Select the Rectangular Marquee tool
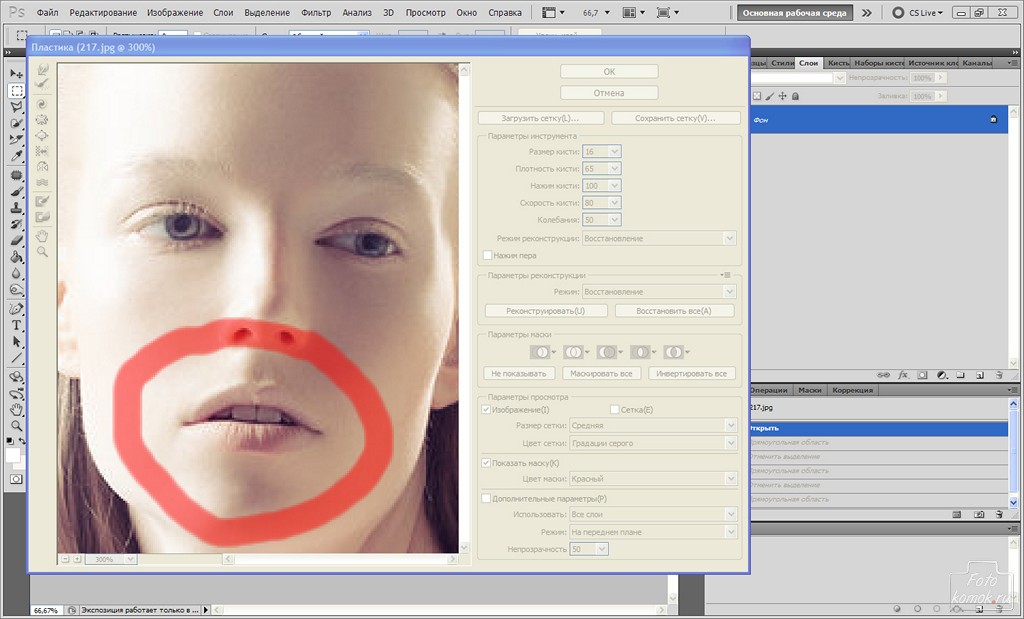Viewport: 1024px width, 619px height. point(17,90)
